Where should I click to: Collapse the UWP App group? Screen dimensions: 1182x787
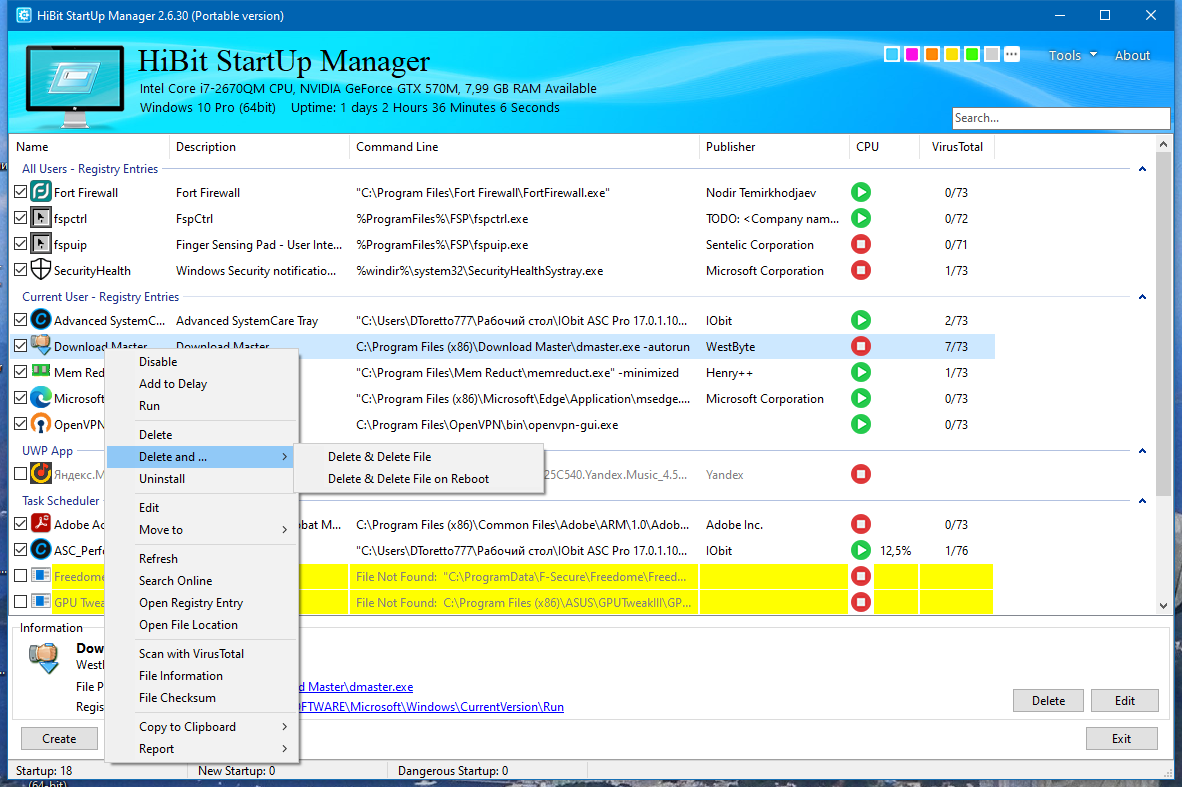1142,451
